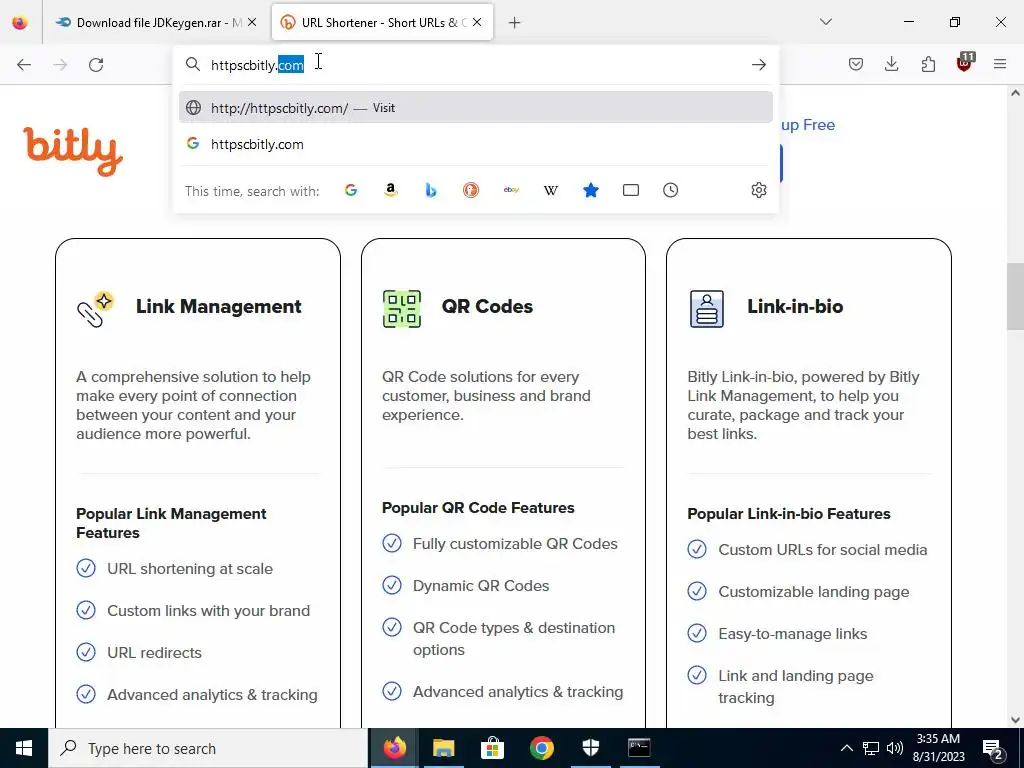
Task: Reload the current page
Action: pyautogui.click(x=96, y=65)
